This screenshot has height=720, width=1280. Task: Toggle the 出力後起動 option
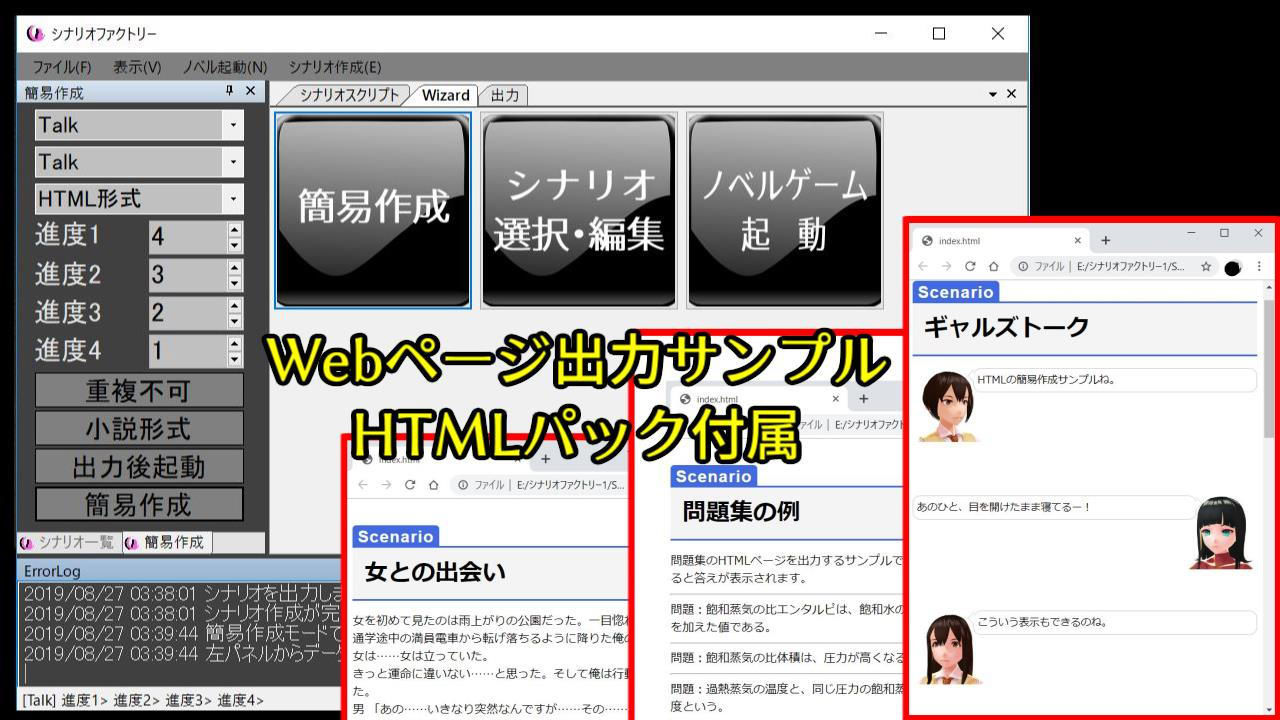(x=139, y=466)
